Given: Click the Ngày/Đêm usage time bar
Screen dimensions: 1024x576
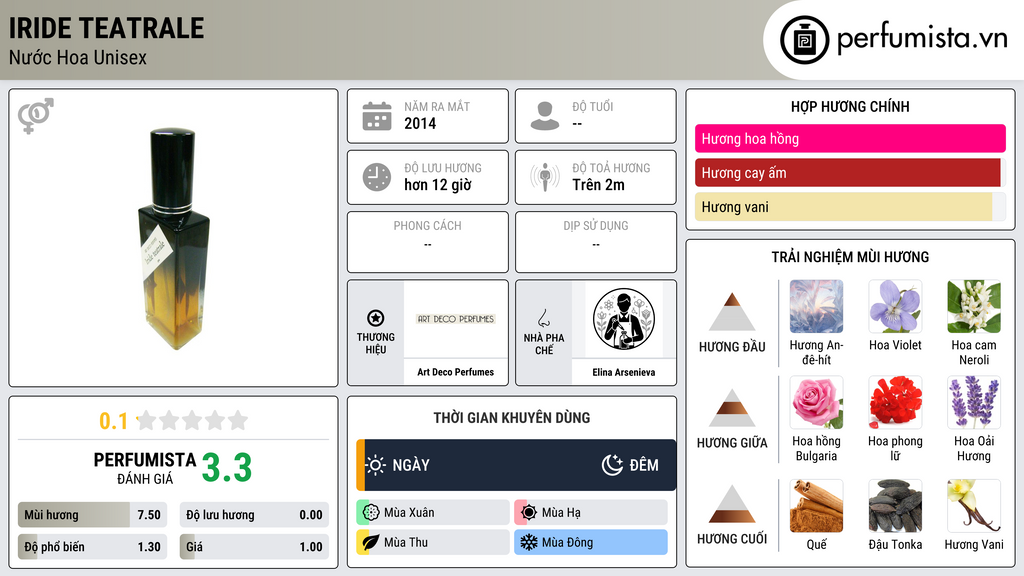Looking at the screenshot, I should point(517,465).
